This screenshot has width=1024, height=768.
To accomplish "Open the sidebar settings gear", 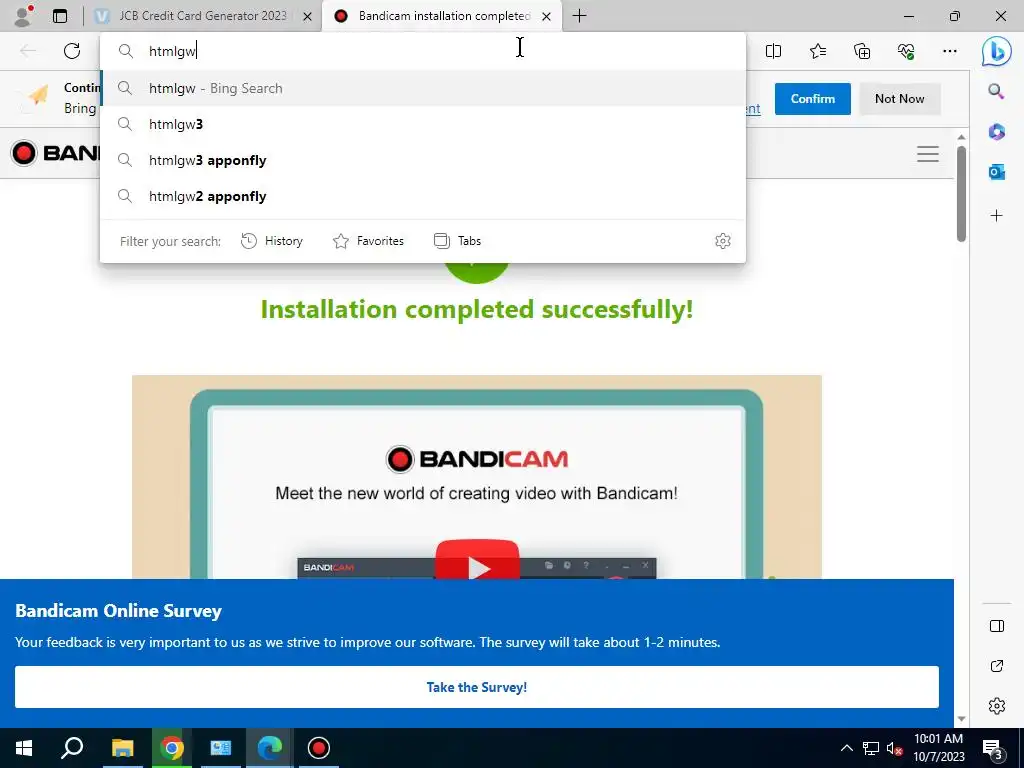I will (997, 706).
